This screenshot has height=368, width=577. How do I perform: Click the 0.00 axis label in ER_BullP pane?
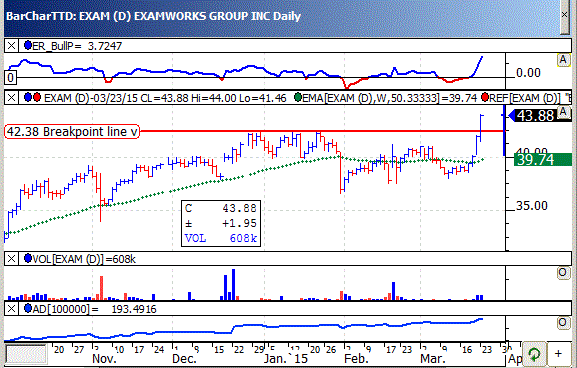pos(528,72)
